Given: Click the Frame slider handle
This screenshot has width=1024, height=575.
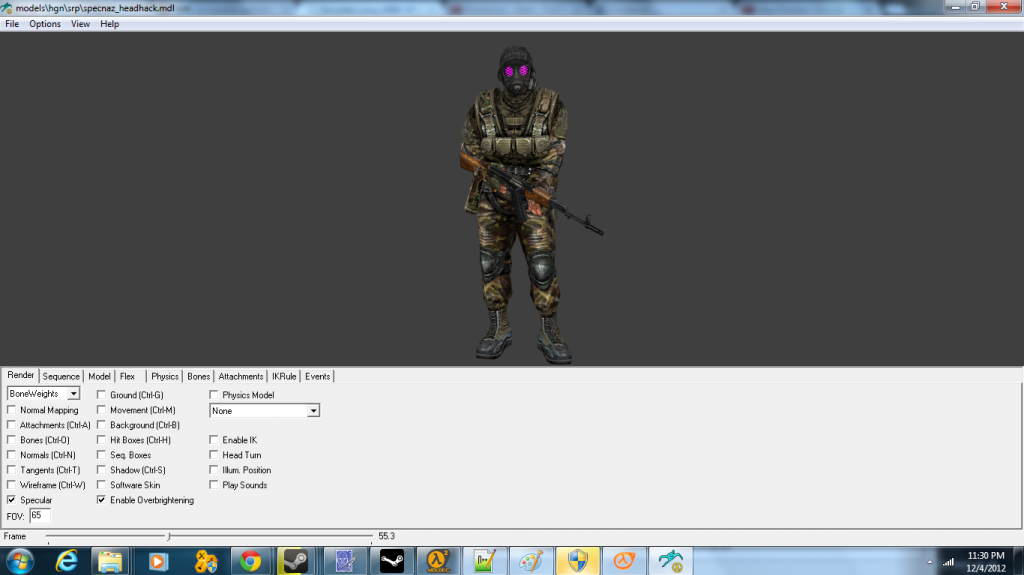Looking at the screenshot, I should (x=168, y=536).
